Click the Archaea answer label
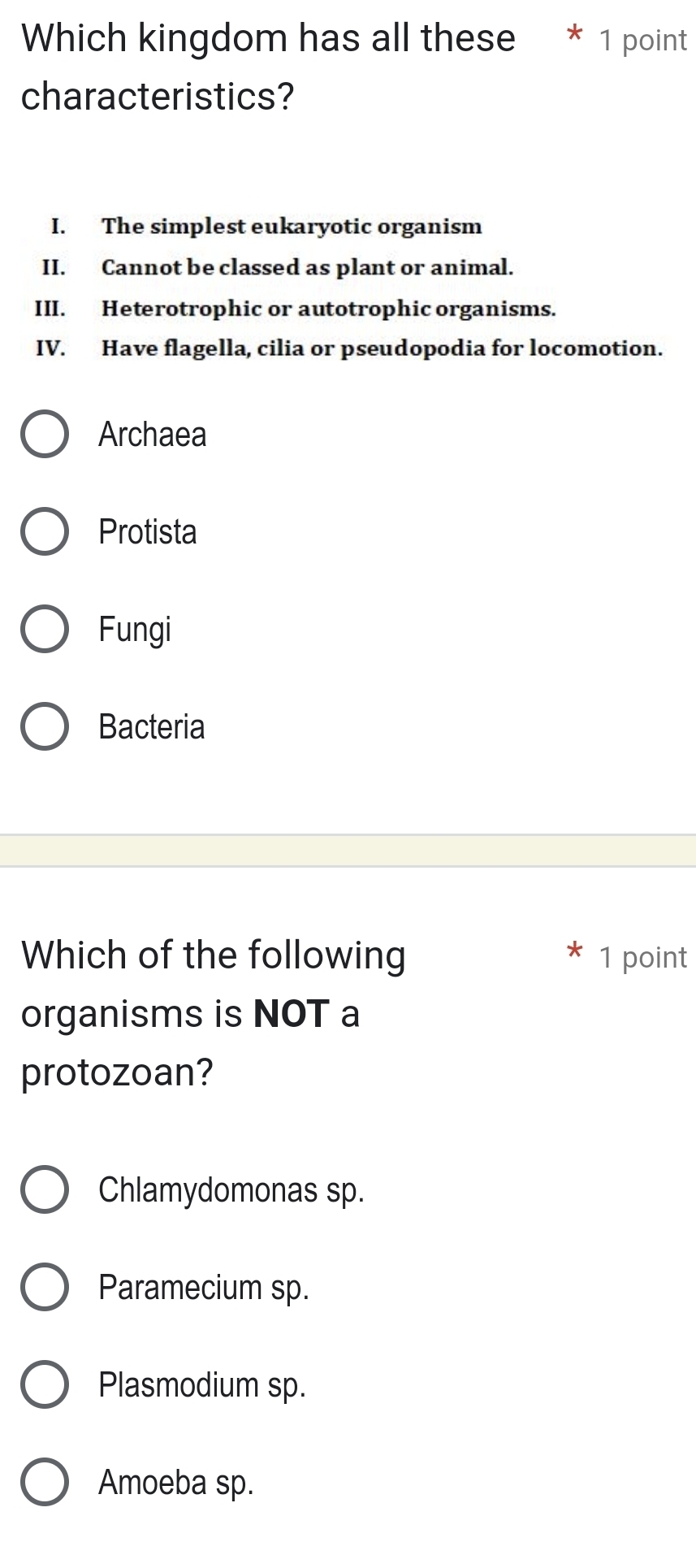Viewport: 696px width, 1568px height. click(x=151, y=435)
